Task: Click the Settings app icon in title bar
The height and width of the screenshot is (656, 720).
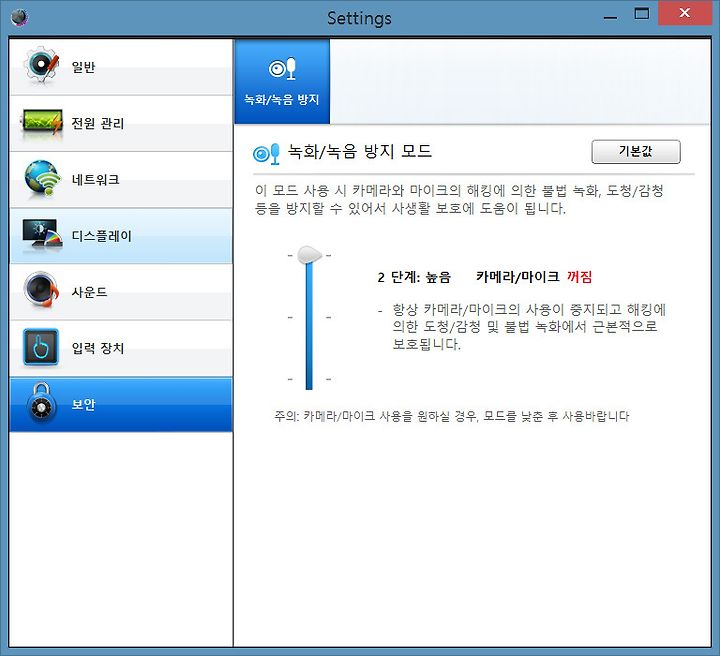Action: pos(20,18)
